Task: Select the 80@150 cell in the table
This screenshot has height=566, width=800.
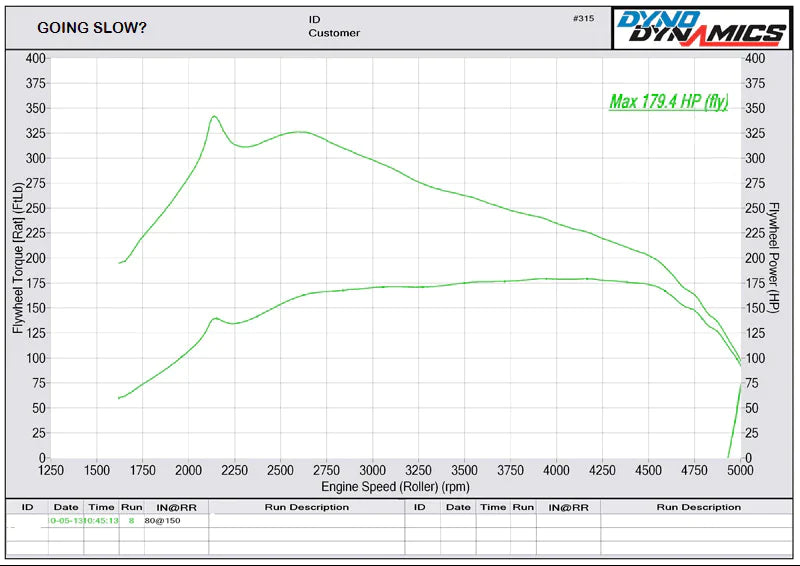Action: coord(162,521)
